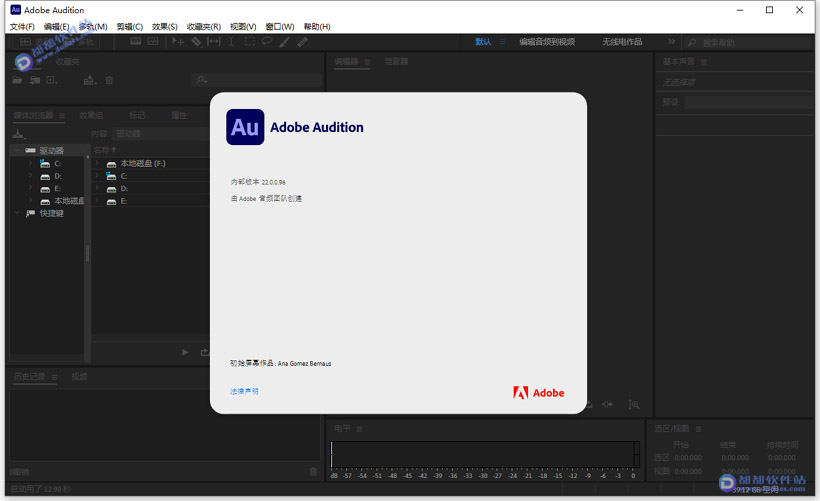Expand C: row in contents list
Screen dimensions: 820x501
[97, 176]
